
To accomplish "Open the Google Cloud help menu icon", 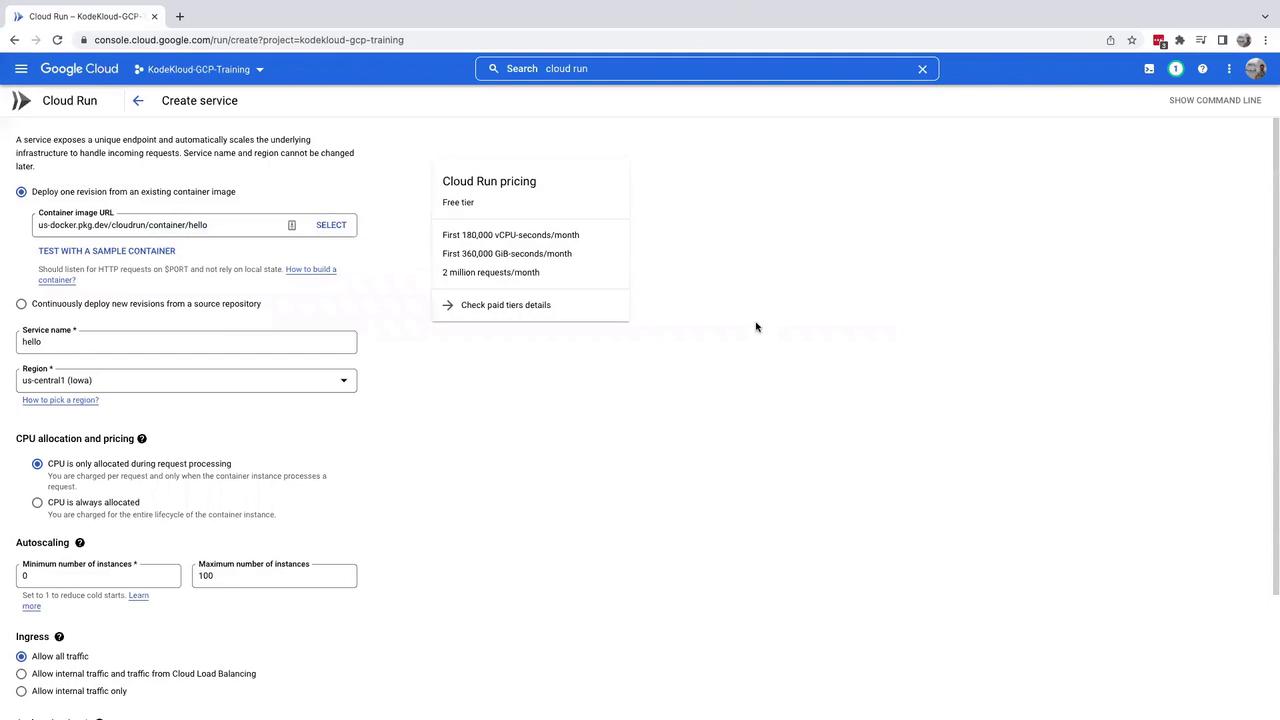I will click(1202, 69).
